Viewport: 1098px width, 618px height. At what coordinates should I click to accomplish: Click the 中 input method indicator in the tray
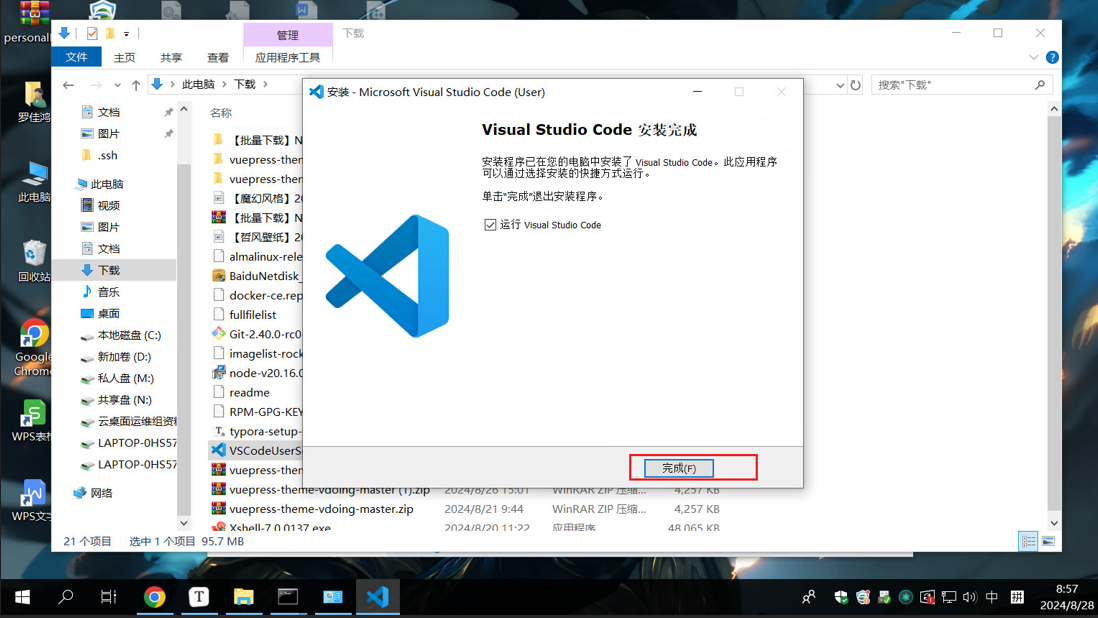[x=992, y=597]
